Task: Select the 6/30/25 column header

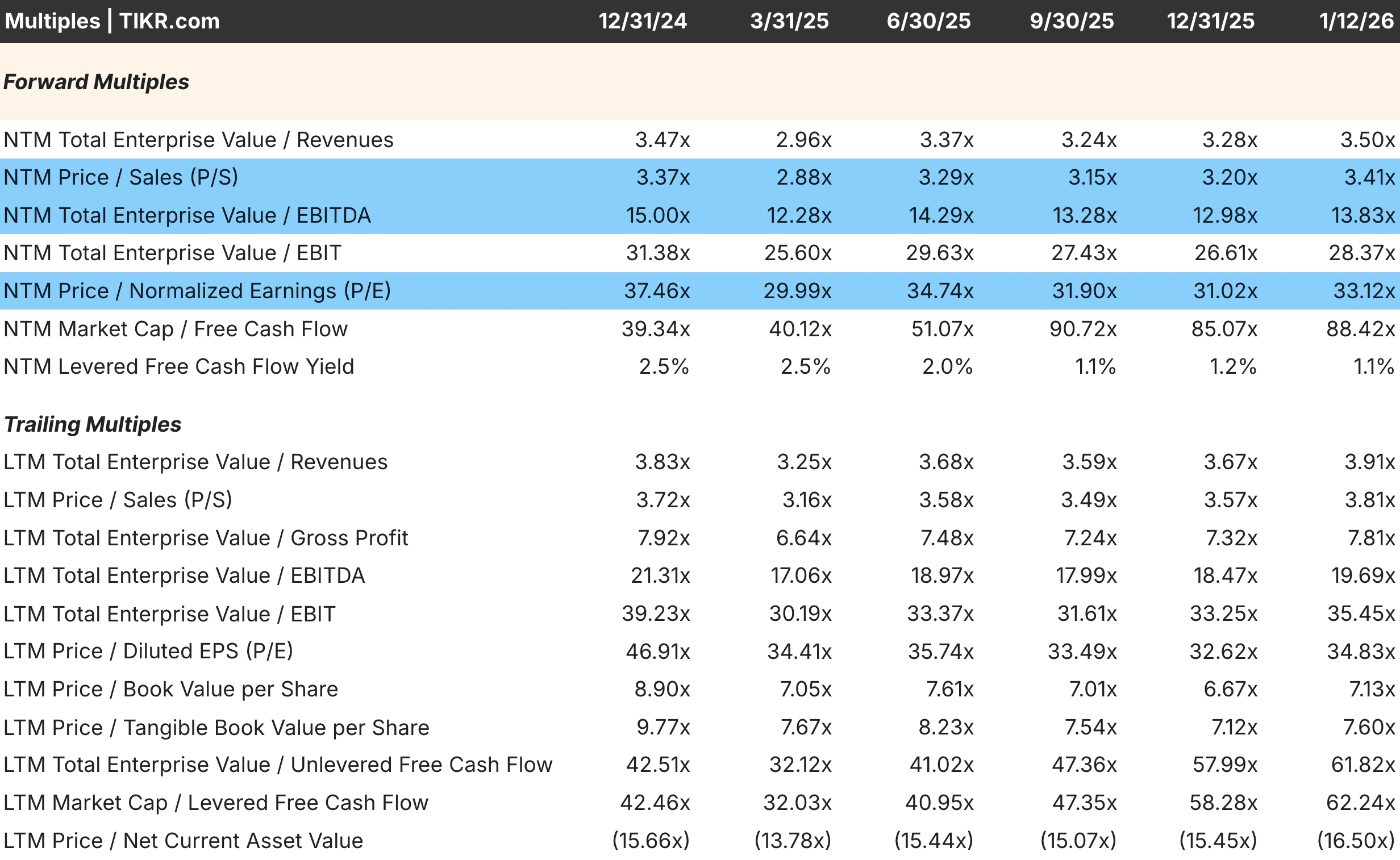Action: pos(928,21)
